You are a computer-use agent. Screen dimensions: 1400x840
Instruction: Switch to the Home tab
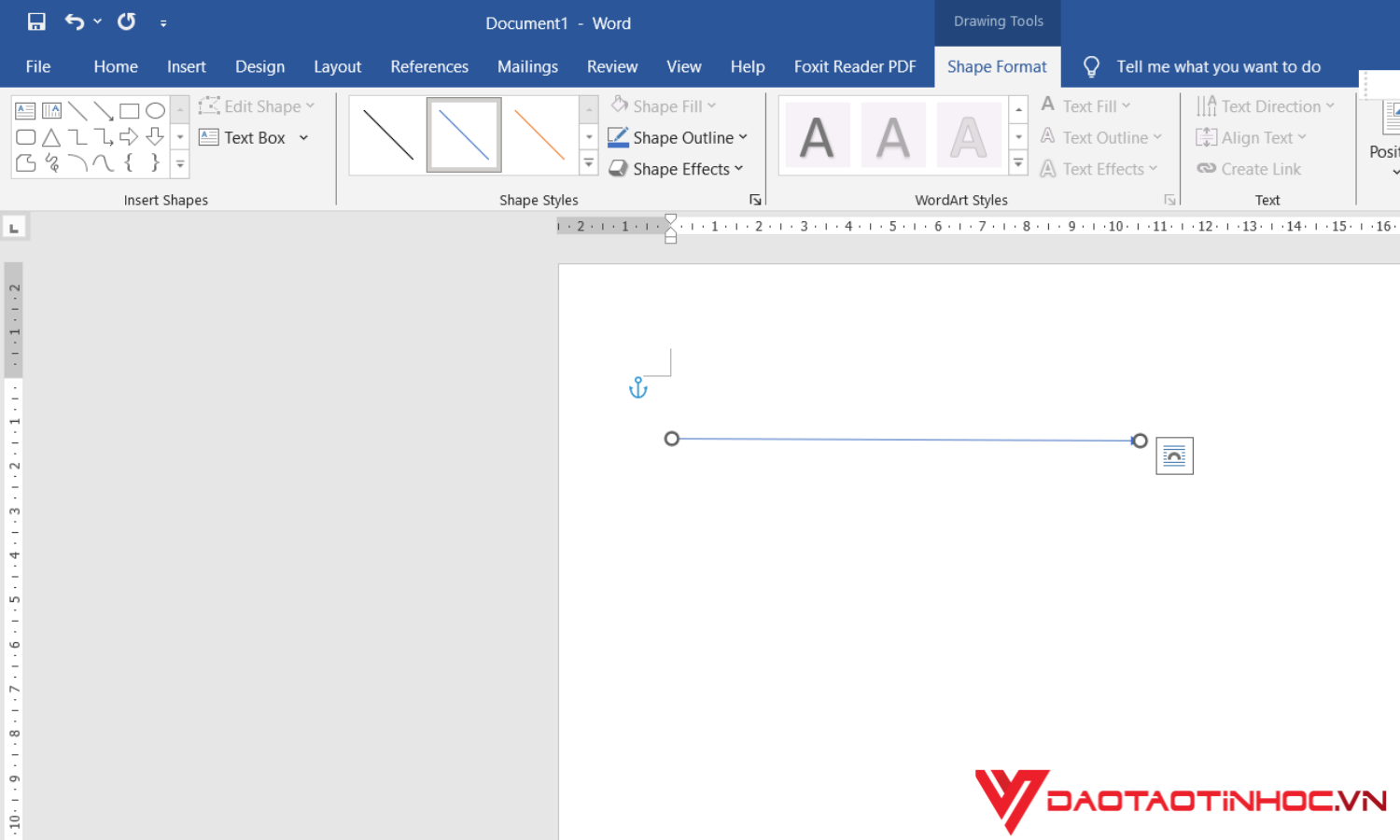click(x=116, y=66)
